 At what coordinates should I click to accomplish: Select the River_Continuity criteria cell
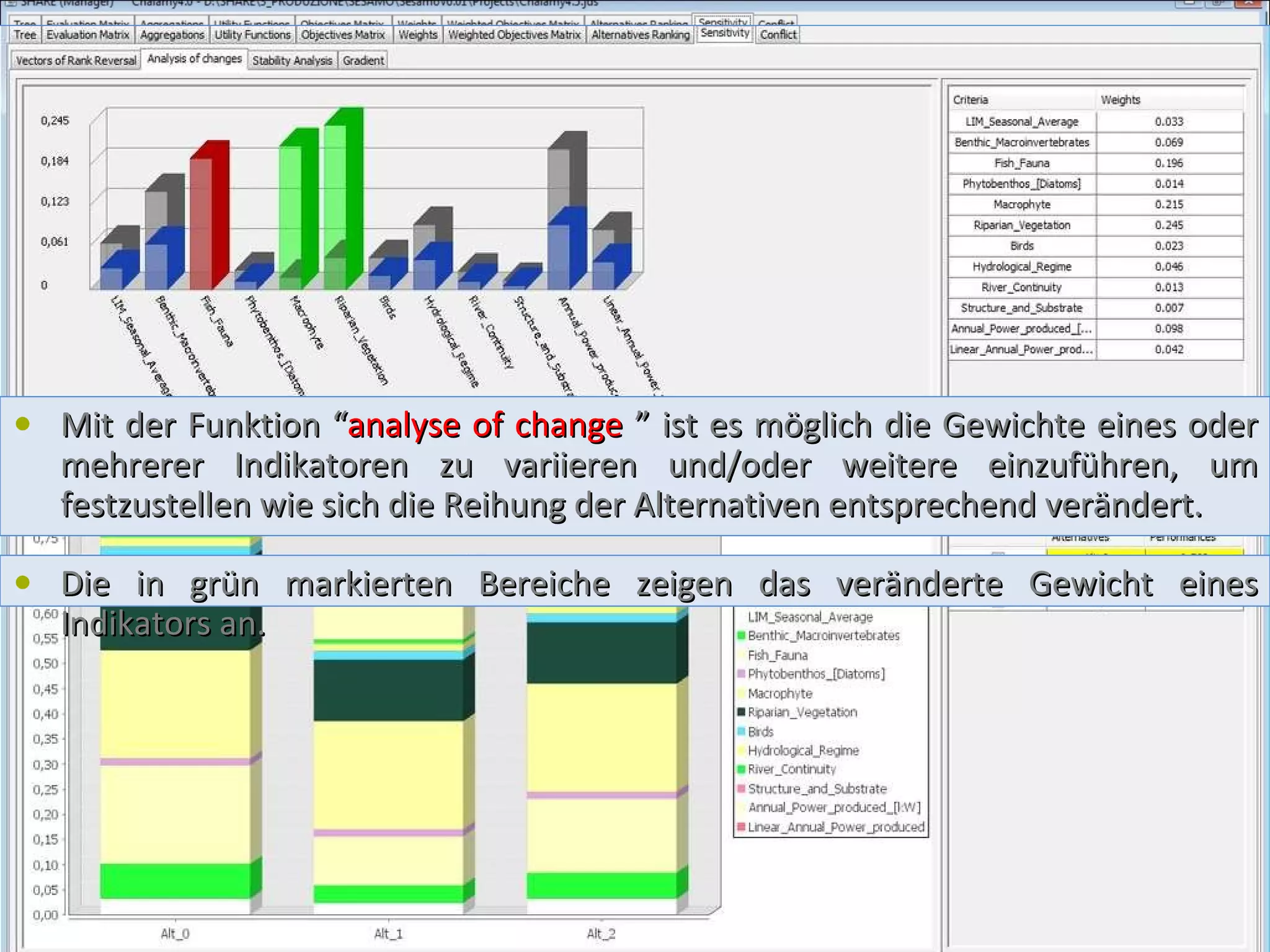[x=1022, y=287]
